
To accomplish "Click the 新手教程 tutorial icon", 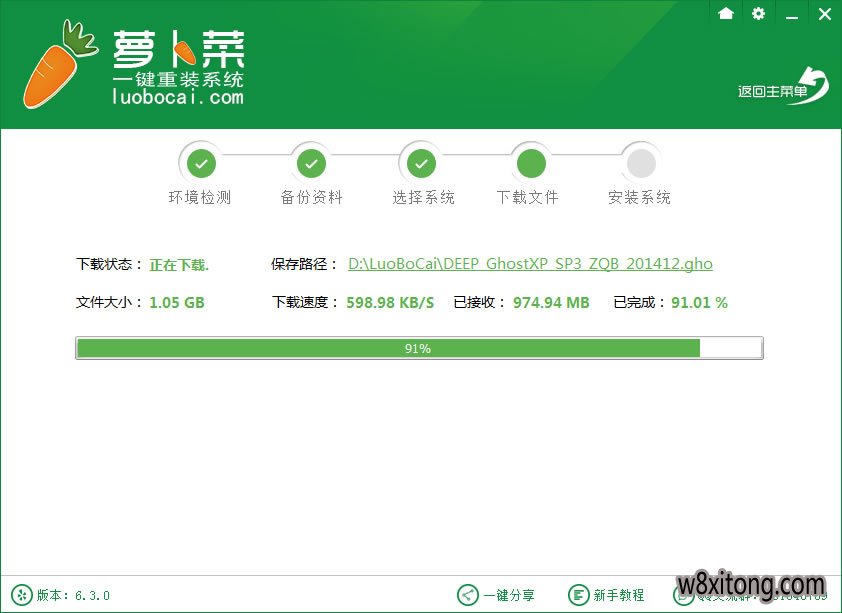I will (578, 594).
